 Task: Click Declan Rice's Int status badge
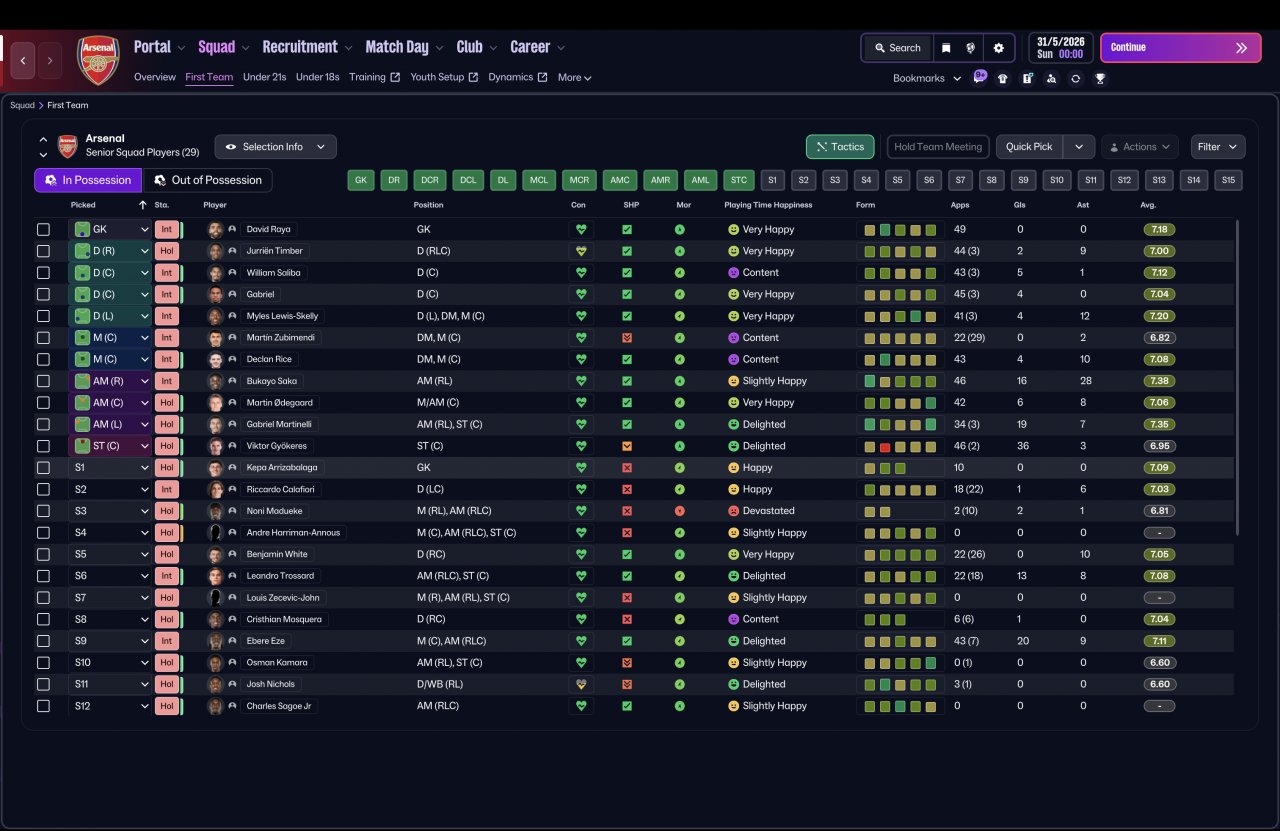click(x=167, y=359)
